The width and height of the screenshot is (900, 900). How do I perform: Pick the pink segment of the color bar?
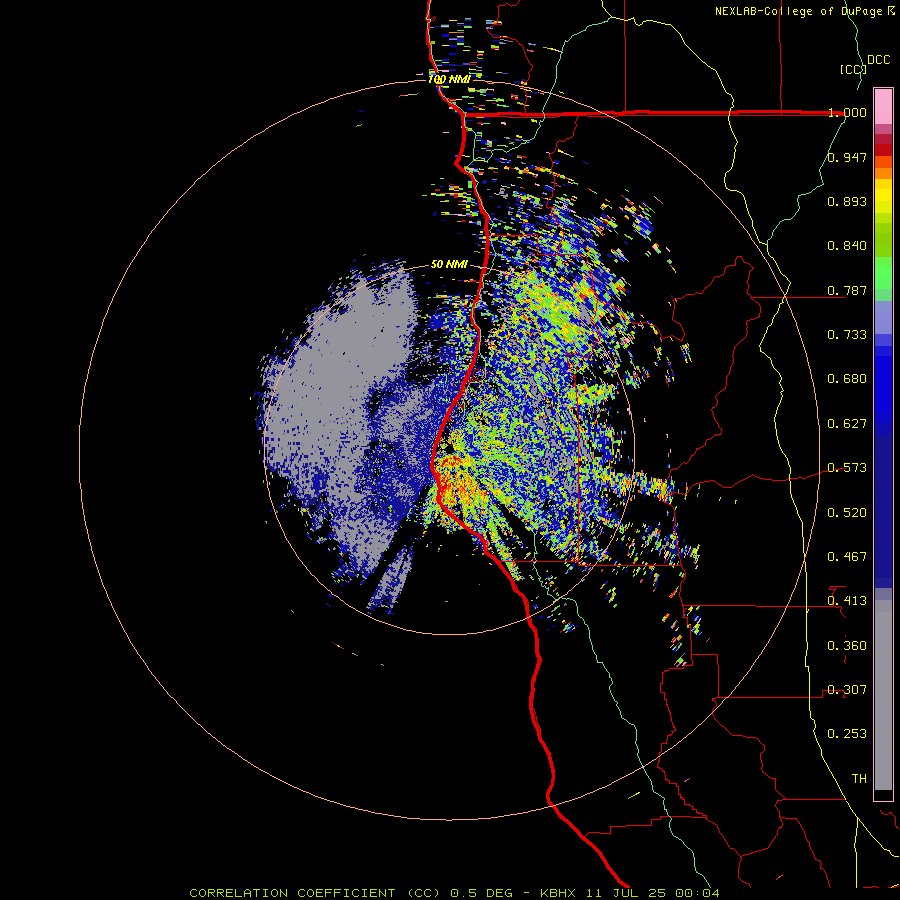tap(883, 106)
